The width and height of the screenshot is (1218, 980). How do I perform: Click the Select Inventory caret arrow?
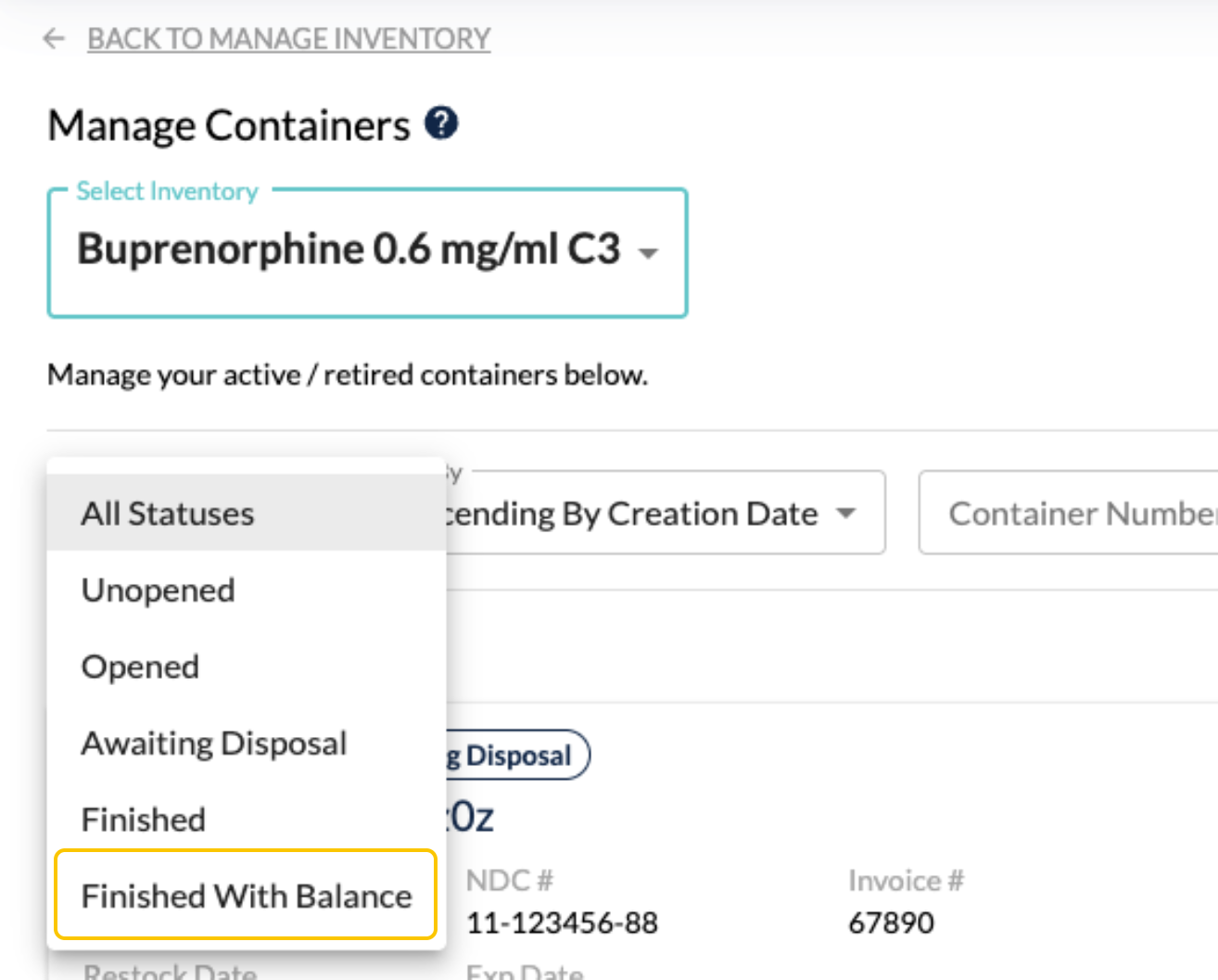tap(649, 252)
